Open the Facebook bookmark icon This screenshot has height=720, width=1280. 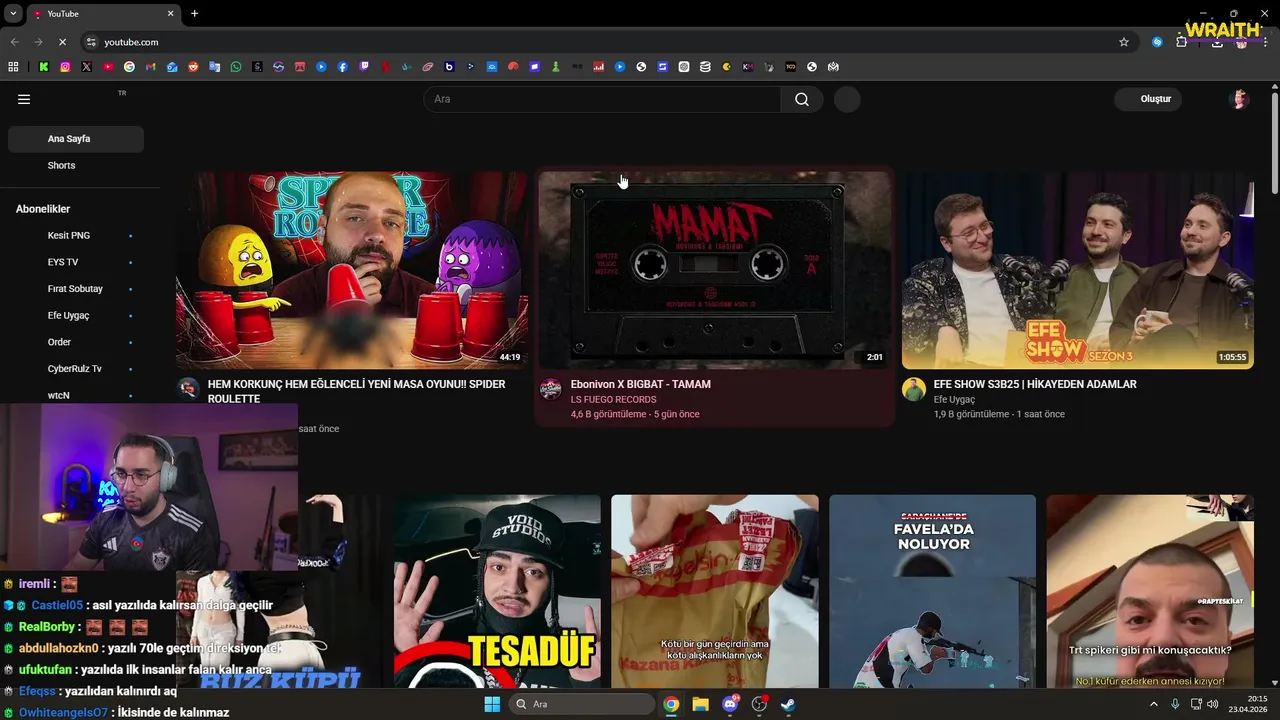tap(343, 67)
